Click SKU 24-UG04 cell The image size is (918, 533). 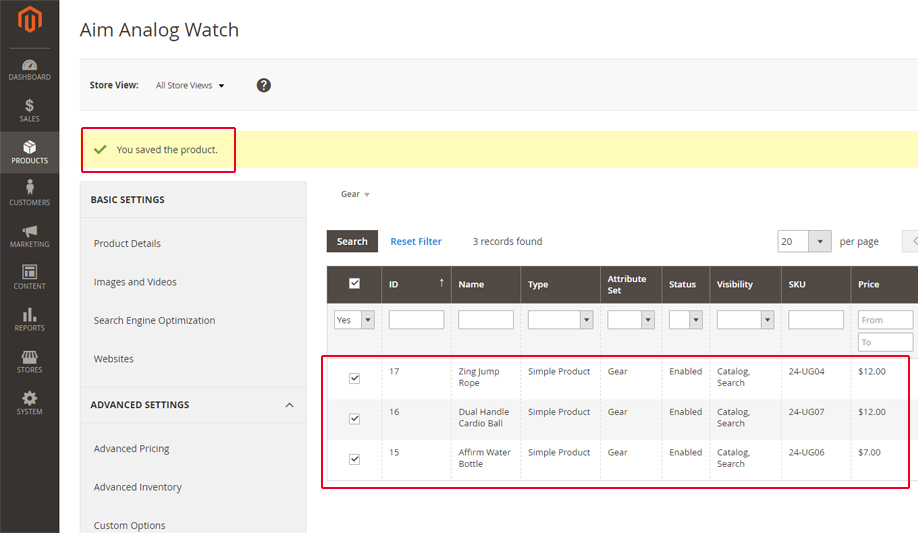pyautogui.click(x=806, y=371)
